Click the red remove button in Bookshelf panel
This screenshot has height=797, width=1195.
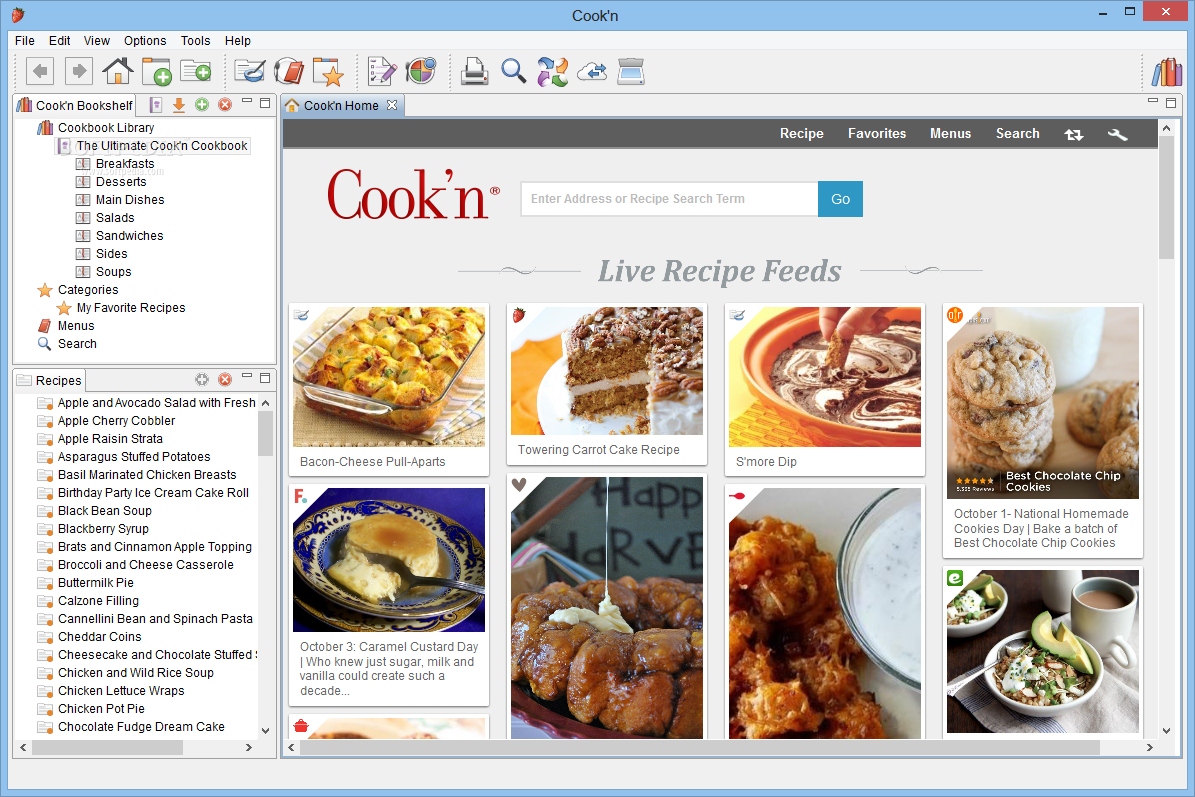coord(225,104)
